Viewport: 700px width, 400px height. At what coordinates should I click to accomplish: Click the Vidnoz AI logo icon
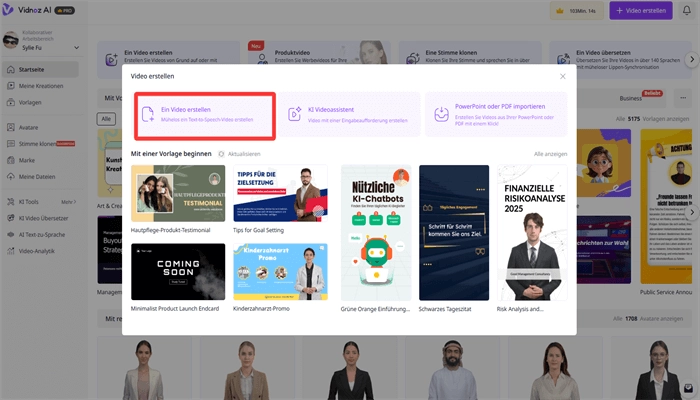pyautogui.click(x=8, y=9)
